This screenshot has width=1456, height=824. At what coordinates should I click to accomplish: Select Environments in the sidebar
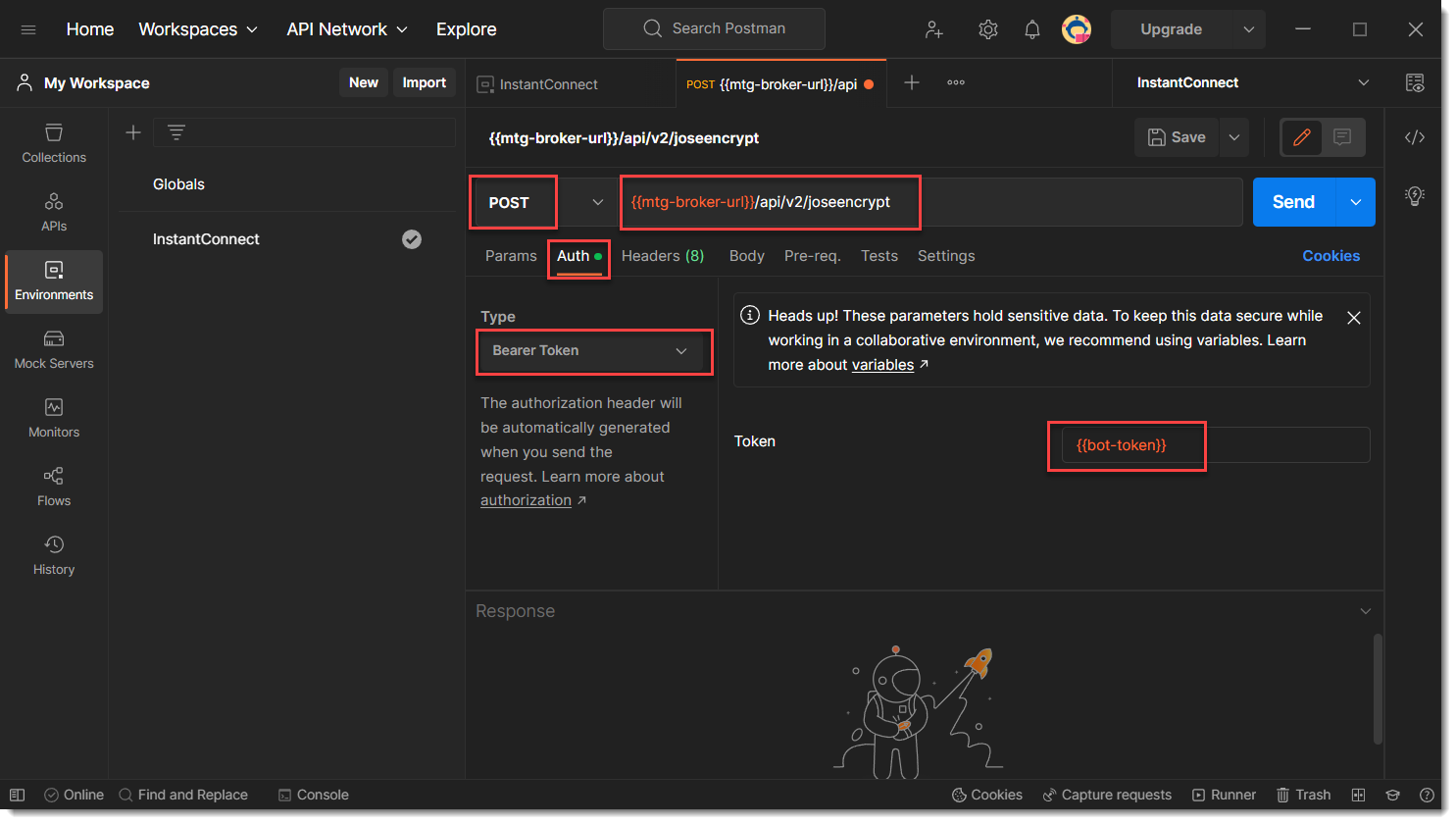click(x=54, y=282)
